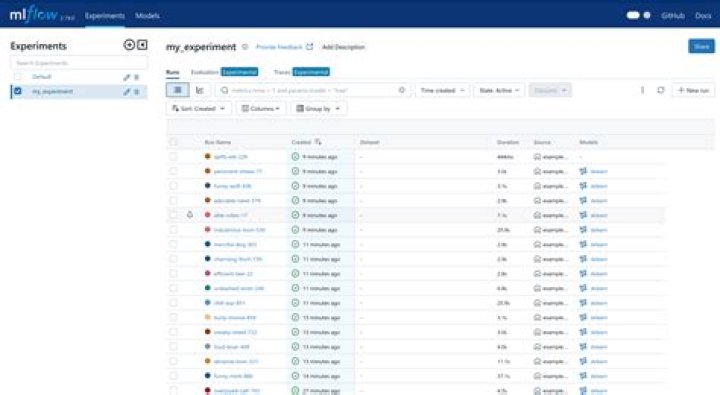
Task: Open the Models tab in top navigation
Action: (x=147, y=16)
